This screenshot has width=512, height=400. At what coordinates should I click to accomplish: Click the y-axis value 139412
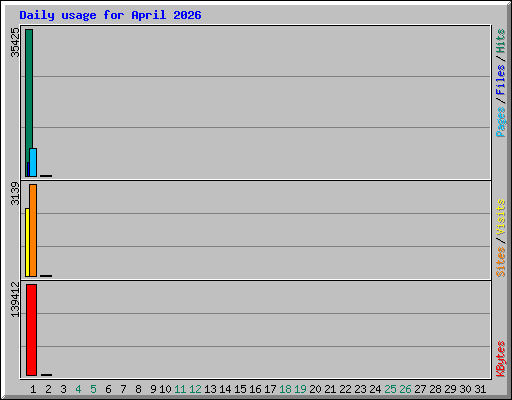pyautogui.click(x=15, y=299)
